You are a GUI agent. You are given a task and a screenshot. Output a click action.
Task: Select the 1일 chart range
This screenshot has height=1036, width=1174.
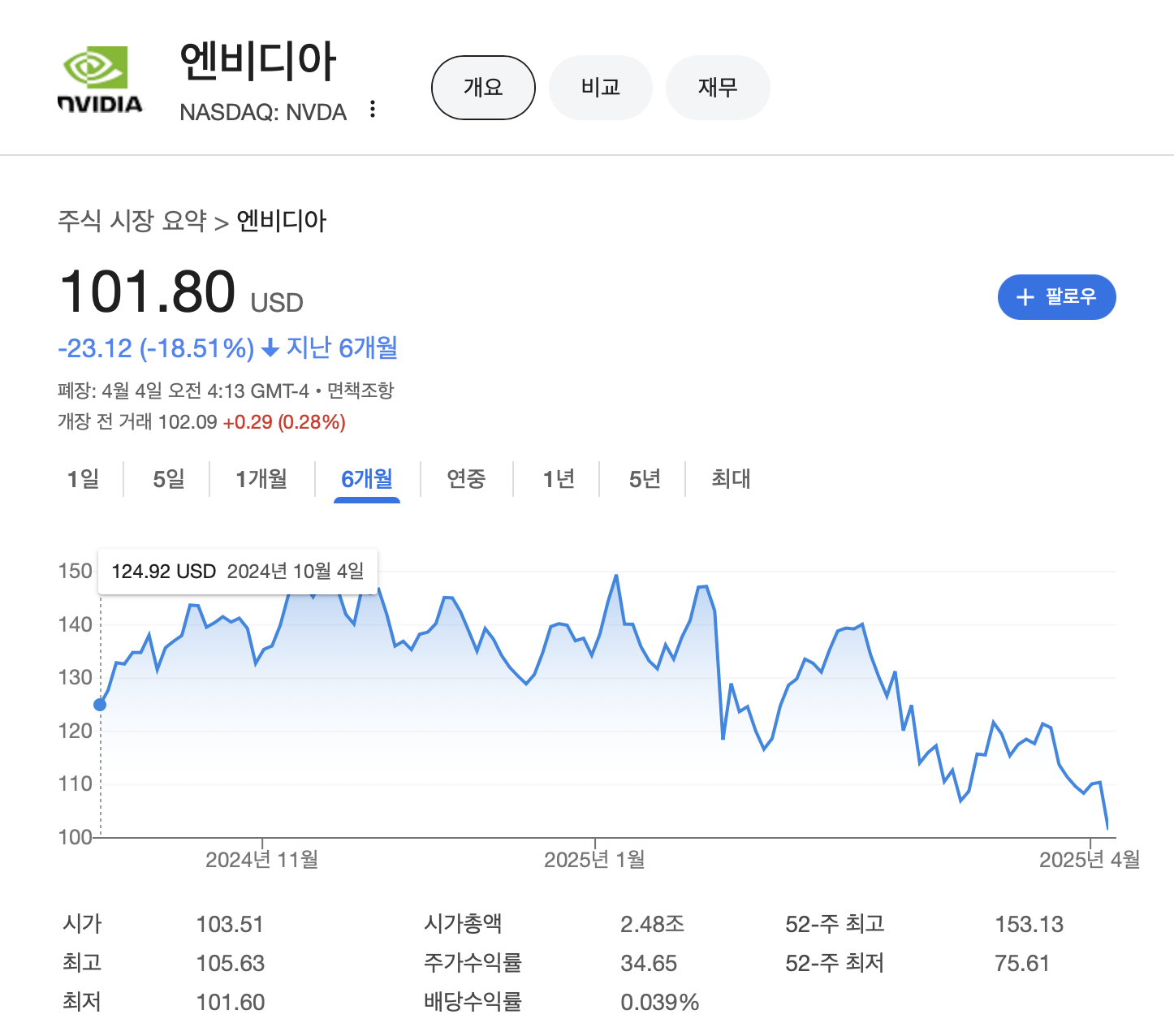[83, 479]
